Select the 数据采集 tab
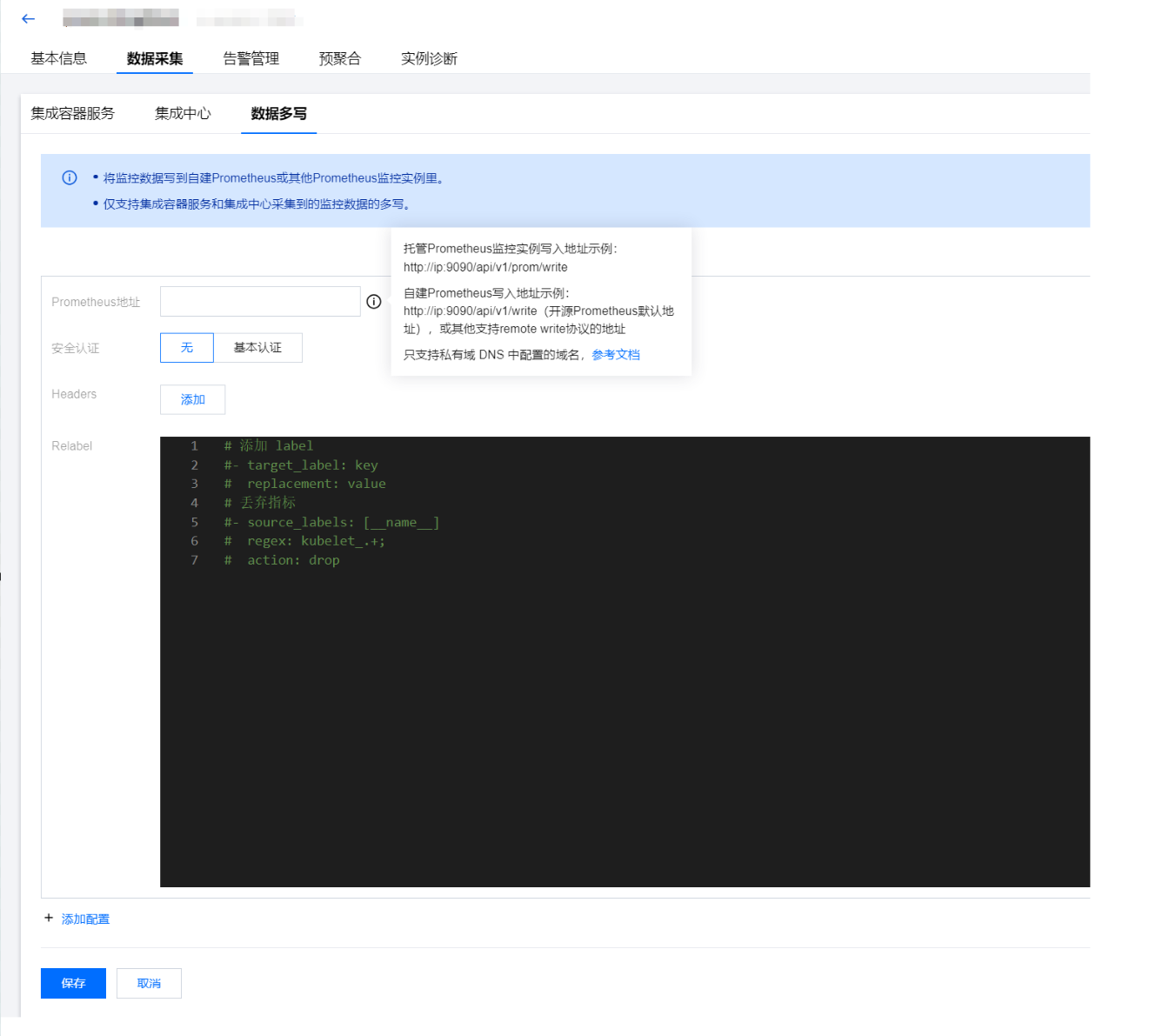The height and width of the screenshot is (1036, 1156). pyautogui.click(x=155, y=58)
